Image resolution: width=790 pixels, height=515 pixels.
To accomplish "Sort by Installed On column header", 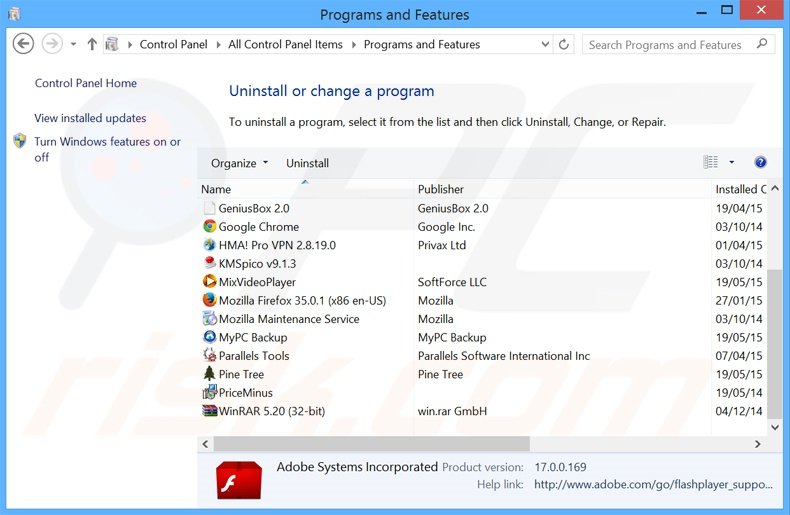I will click(x=739, y=189).
